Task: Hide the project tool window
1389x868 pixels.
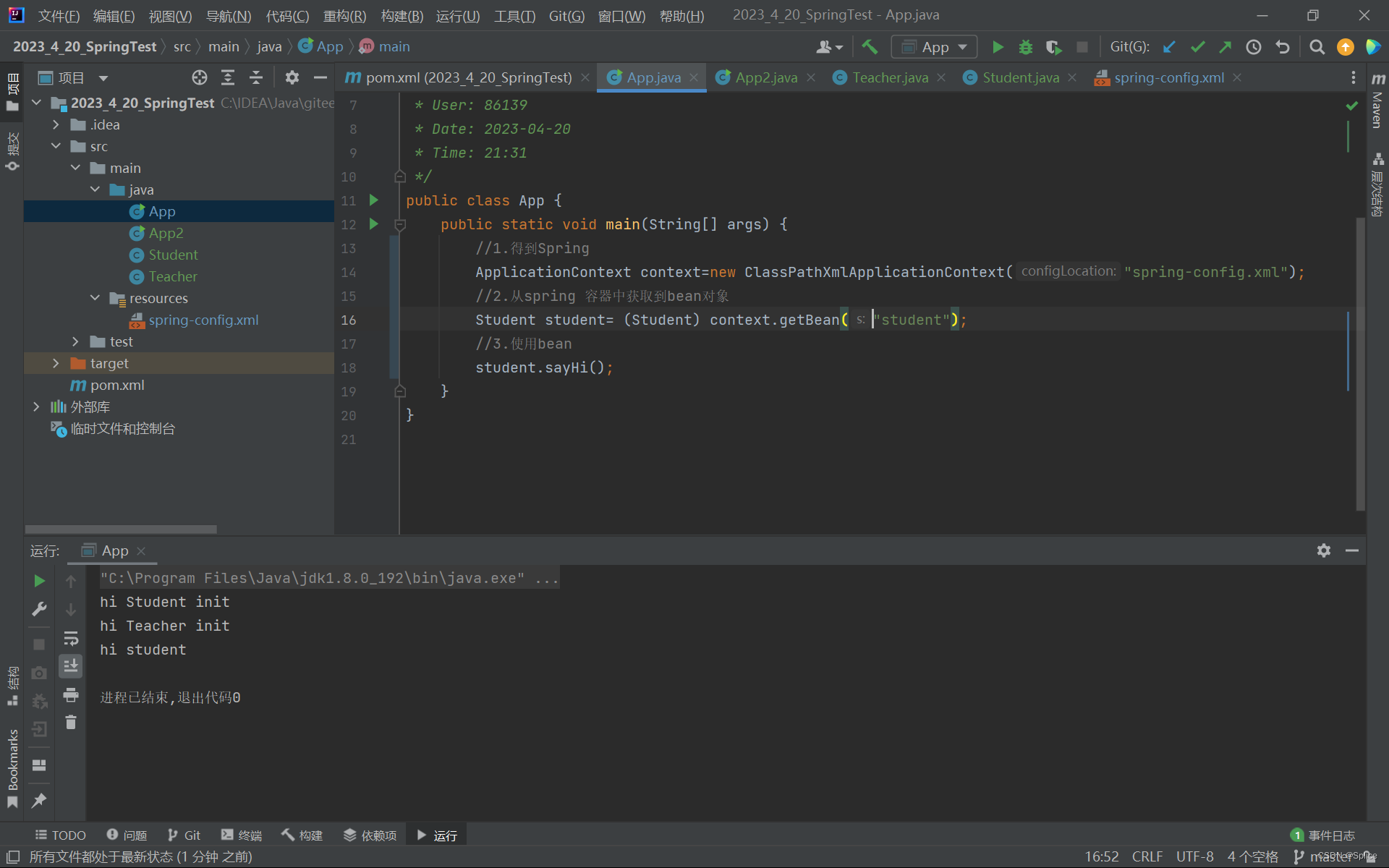Action: tap(320, 77)
